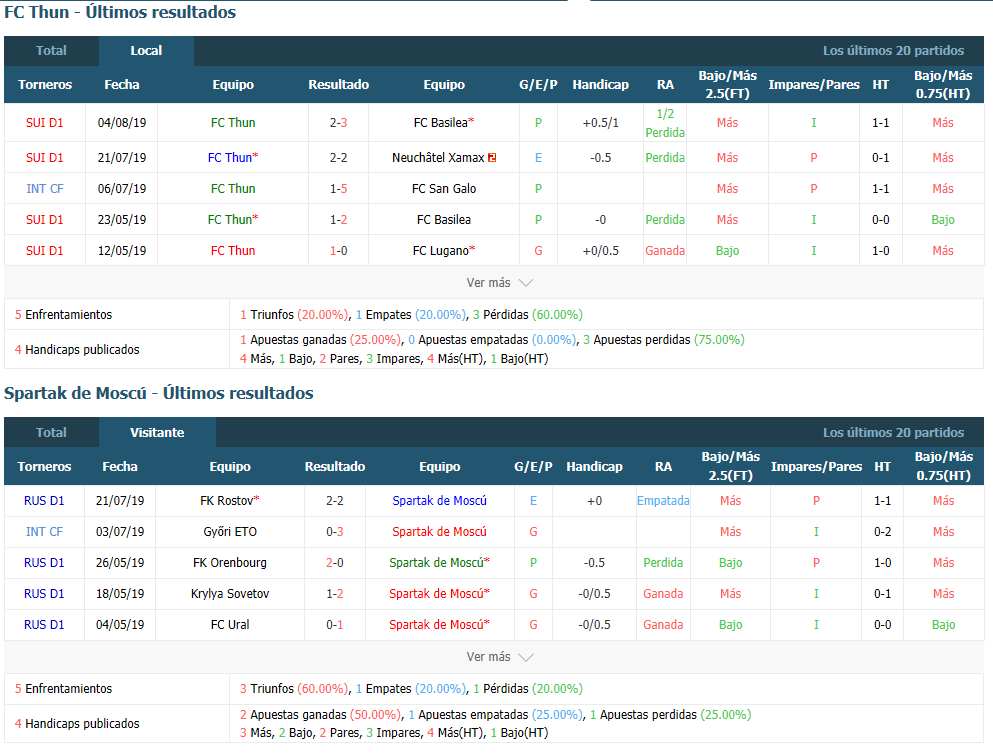
Task: Click "Empatada" in the FK Rostov row
Action: coord(663,501)
